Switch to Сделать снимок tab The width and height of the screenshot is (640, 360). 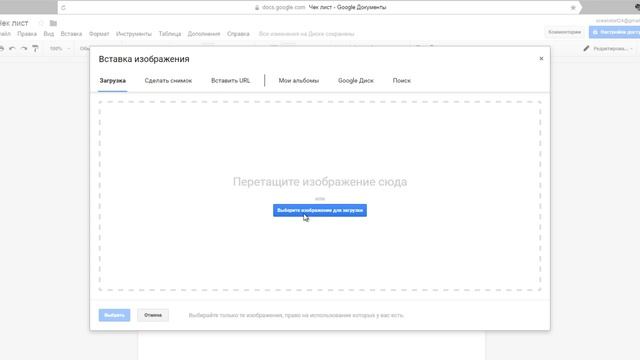click(168, 81)
